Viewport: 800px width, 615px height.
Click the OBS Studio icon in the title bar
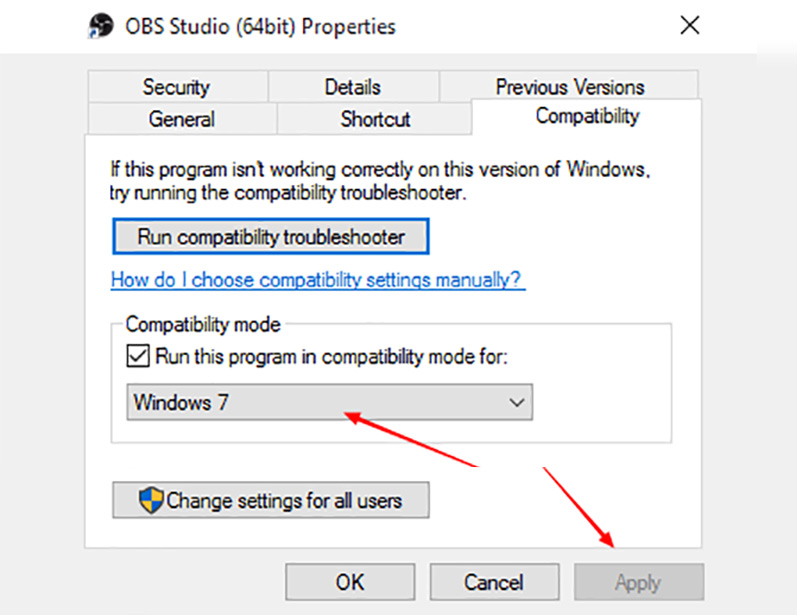point(99,26)
